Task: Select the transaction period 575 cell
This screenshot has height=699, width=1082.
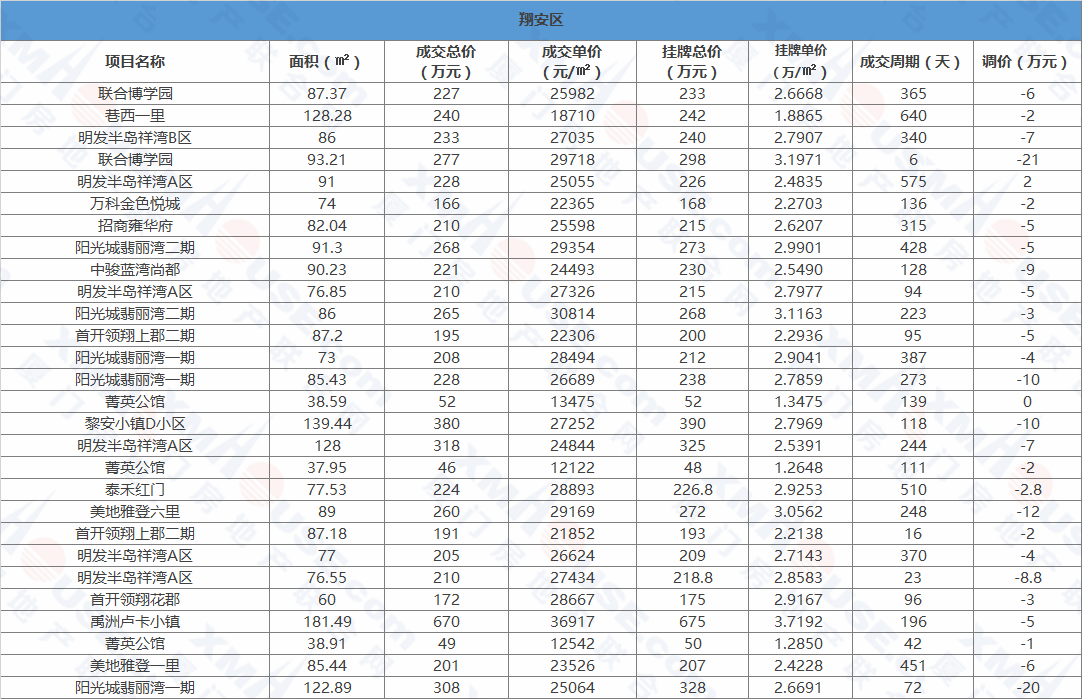Action: [x=913, y=181]
